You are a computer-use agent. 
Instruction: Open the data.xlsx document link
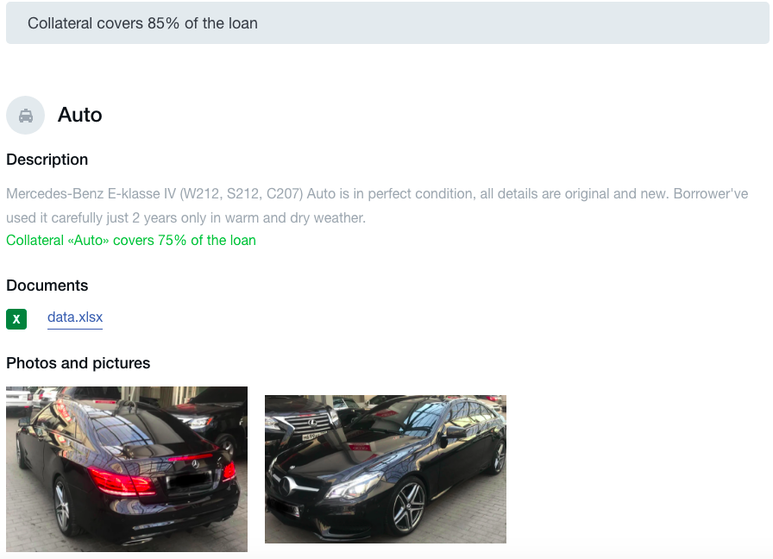coord(75,317)
